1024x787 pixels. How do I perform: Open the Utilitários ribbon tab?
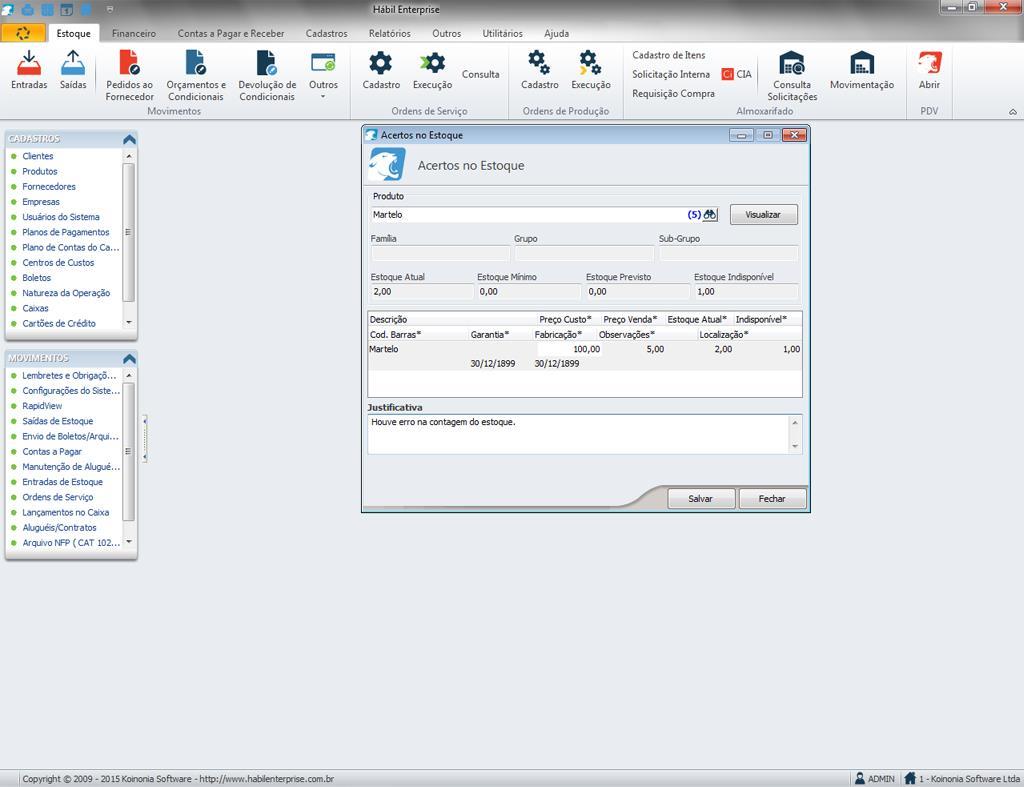[x=503, y=33]
